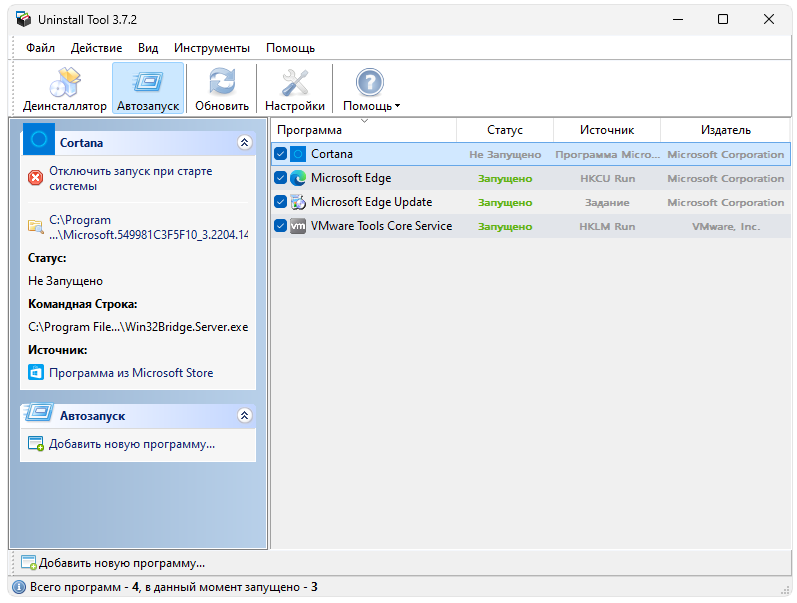Click the VMware Tools Core Service icon
Image resolution: width=797 pixels, height=603 pixels.
point(298,226)
